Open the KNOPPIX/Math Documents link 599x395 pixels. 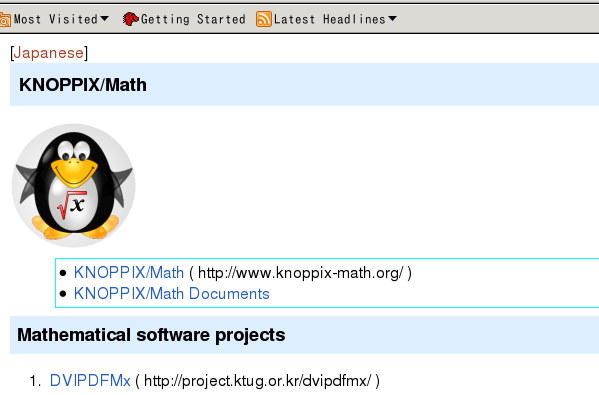point(172,294)
